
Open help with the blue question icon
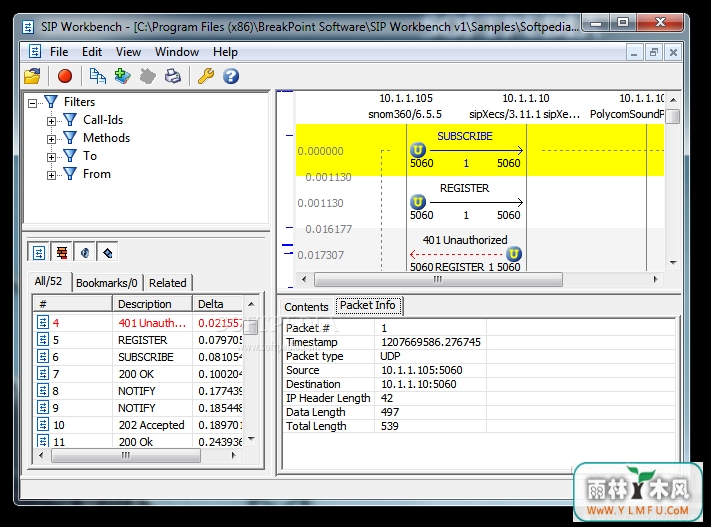[231, 76]
